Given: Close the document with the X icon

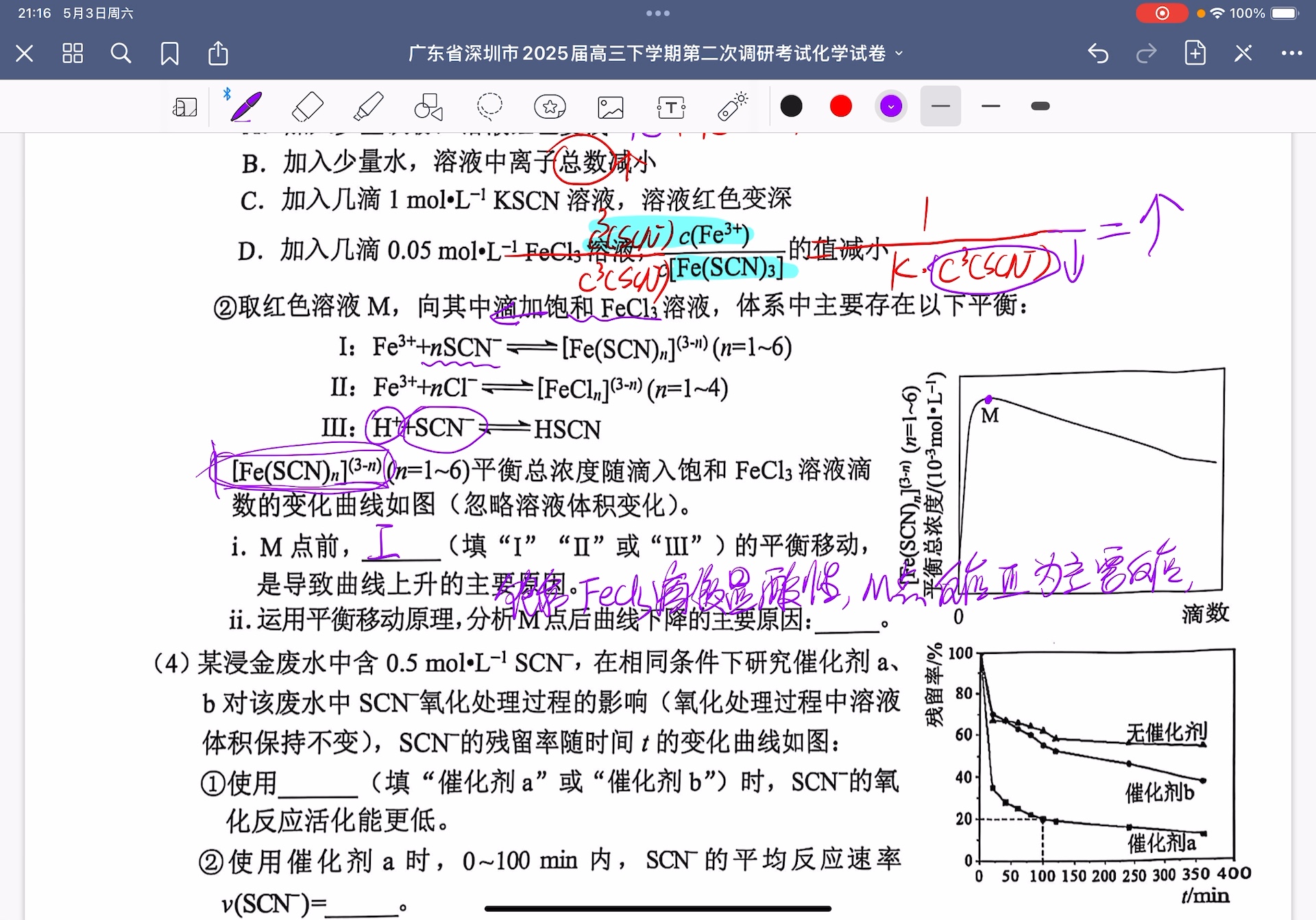Looking at the screenshot, I should click(x=25, y=53).
